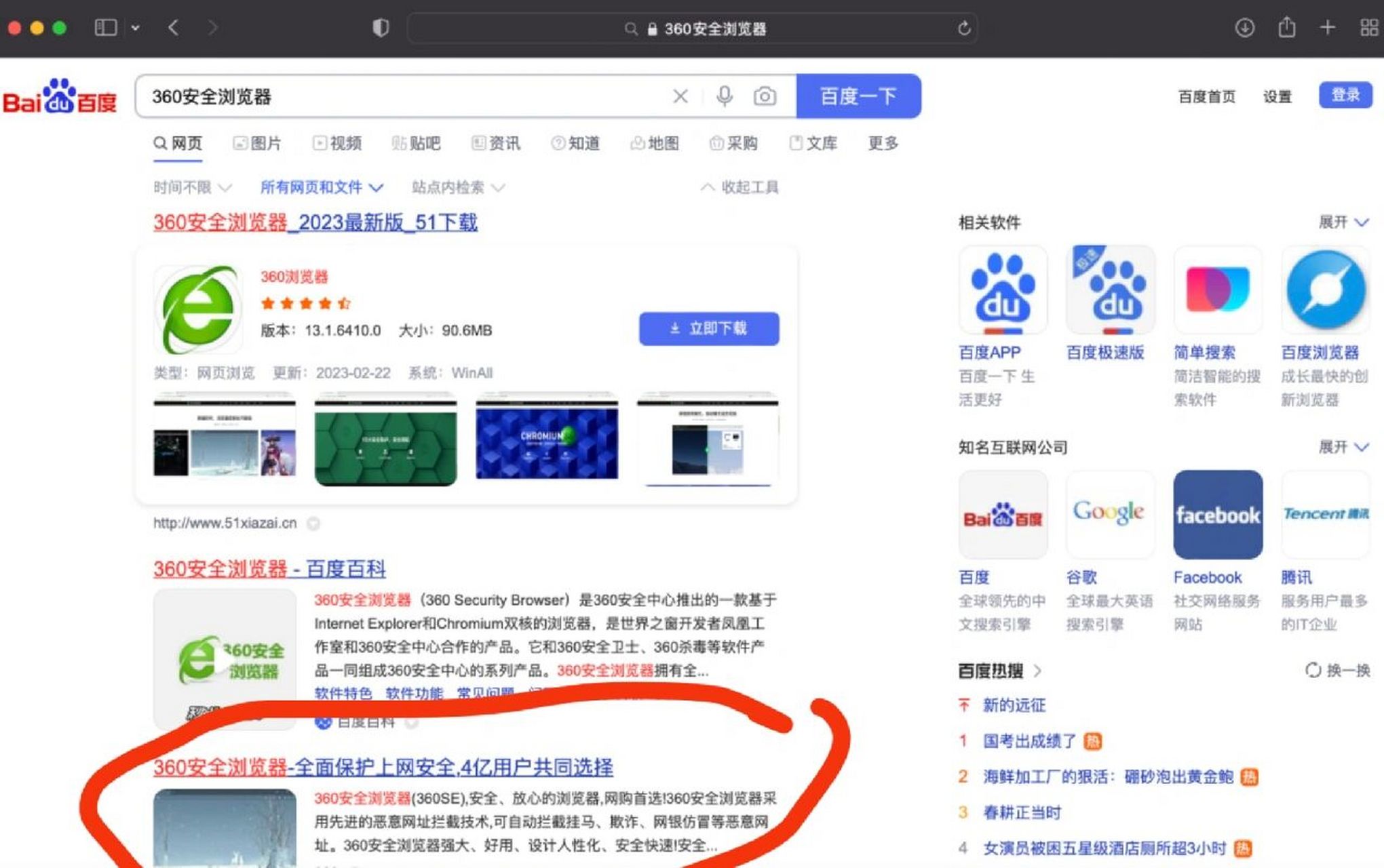Click the Facebook company logo tile
Screen dimensions: 1384x868
1218,515
